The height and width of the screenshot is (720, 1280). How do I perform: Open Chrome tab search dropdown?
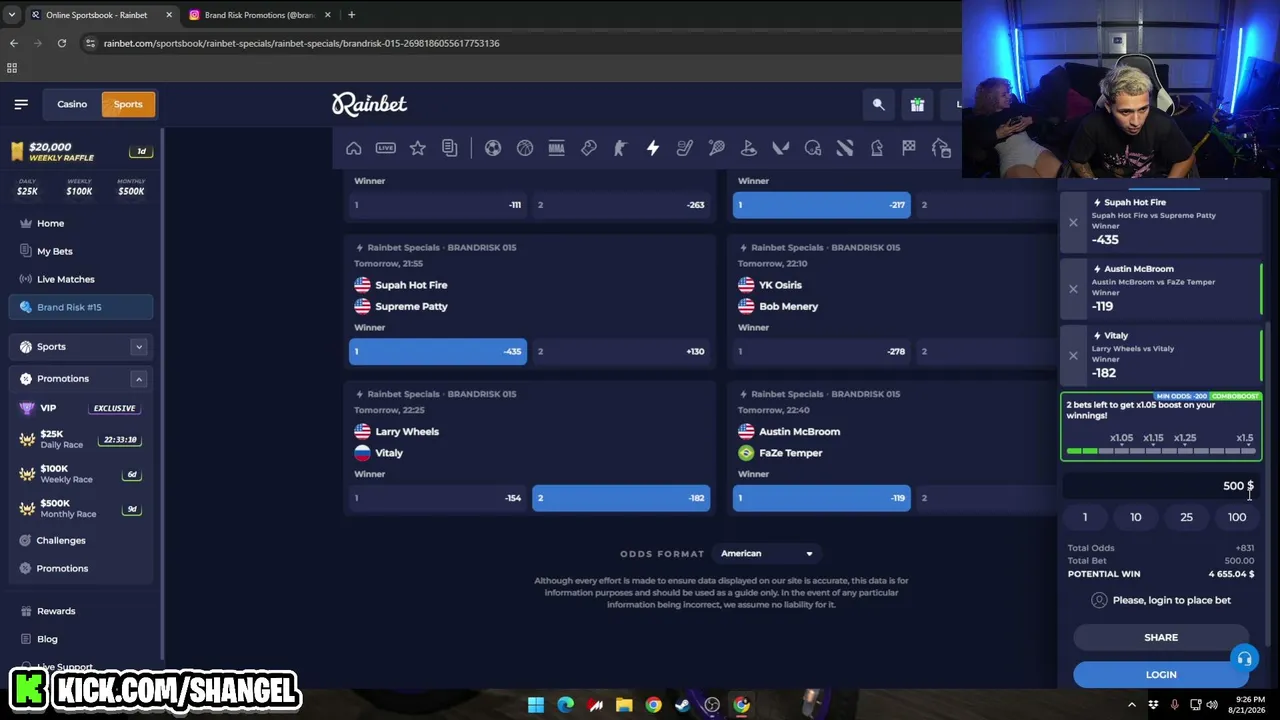pyautogui.click(x=12, y=15)
